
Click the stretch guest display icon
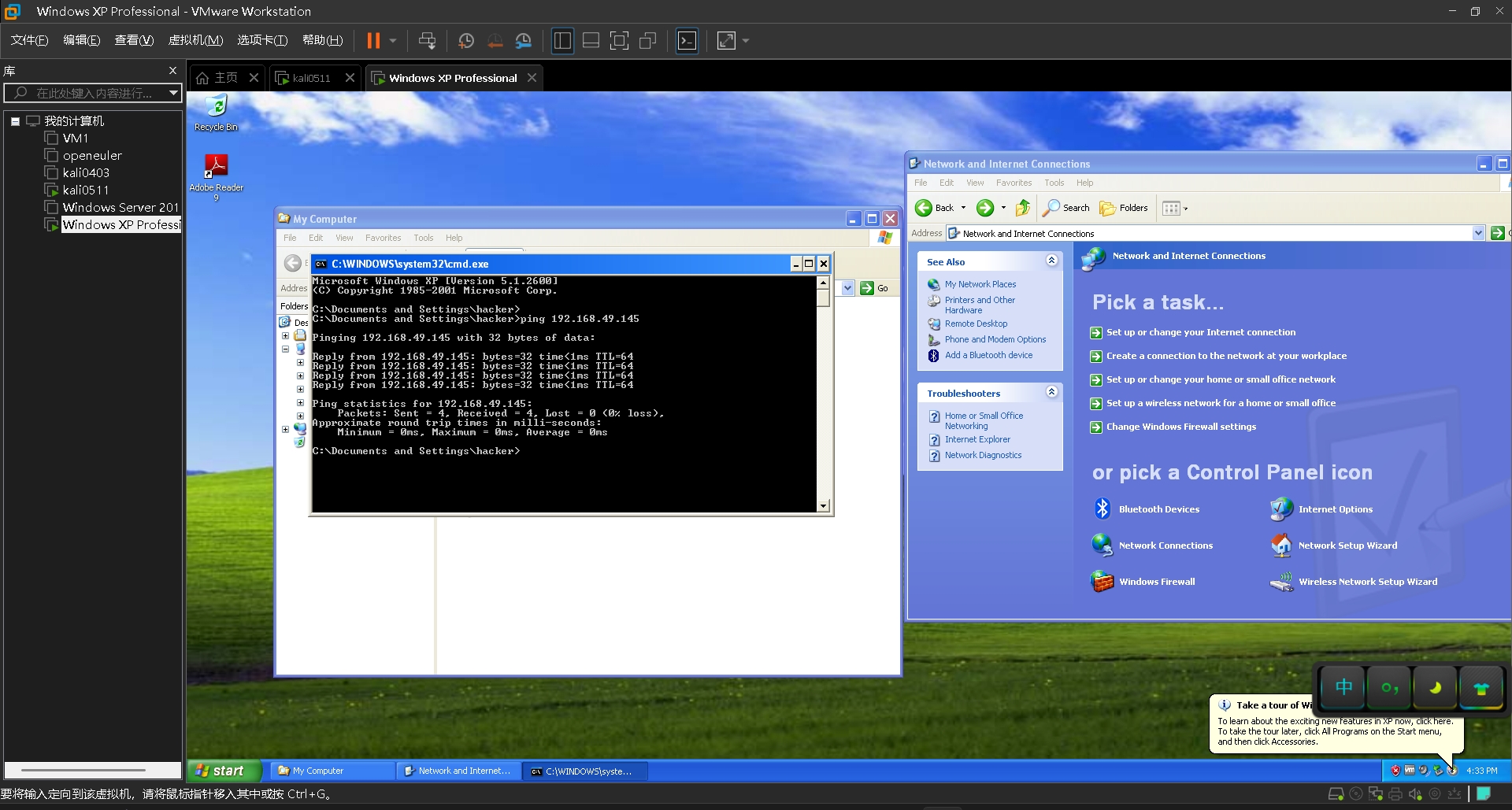[726, 41]
